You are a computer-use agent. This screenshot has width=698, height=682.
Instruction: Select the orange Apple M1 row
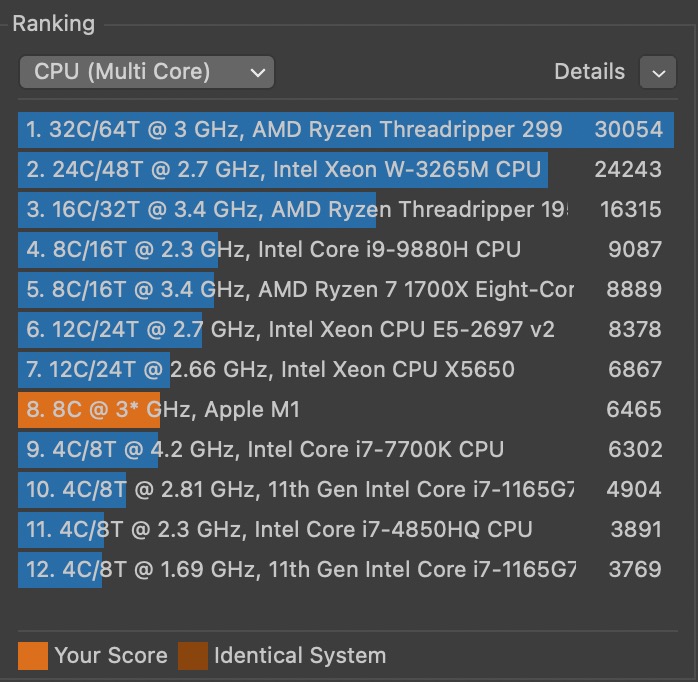click(x=346, y=410)
